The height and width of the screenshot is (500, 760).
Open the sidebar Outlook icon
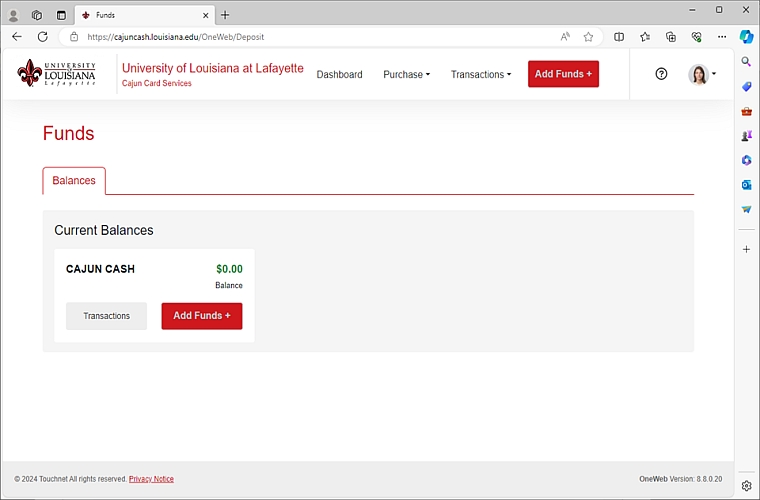pyautogui.click(x=746, y=185)
